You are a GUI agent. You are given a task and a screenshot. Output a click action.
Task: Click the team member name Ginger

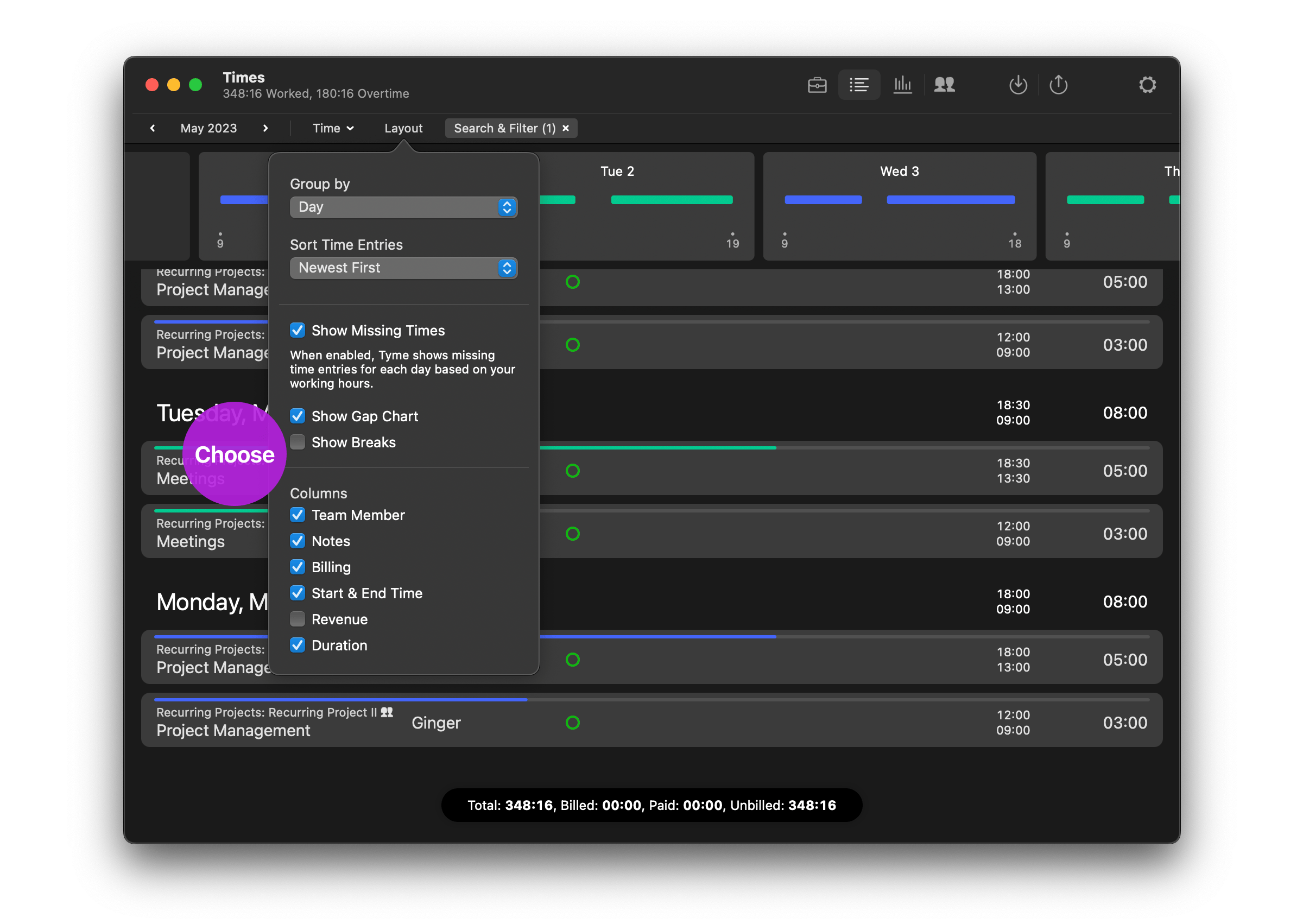pos(436,723)
